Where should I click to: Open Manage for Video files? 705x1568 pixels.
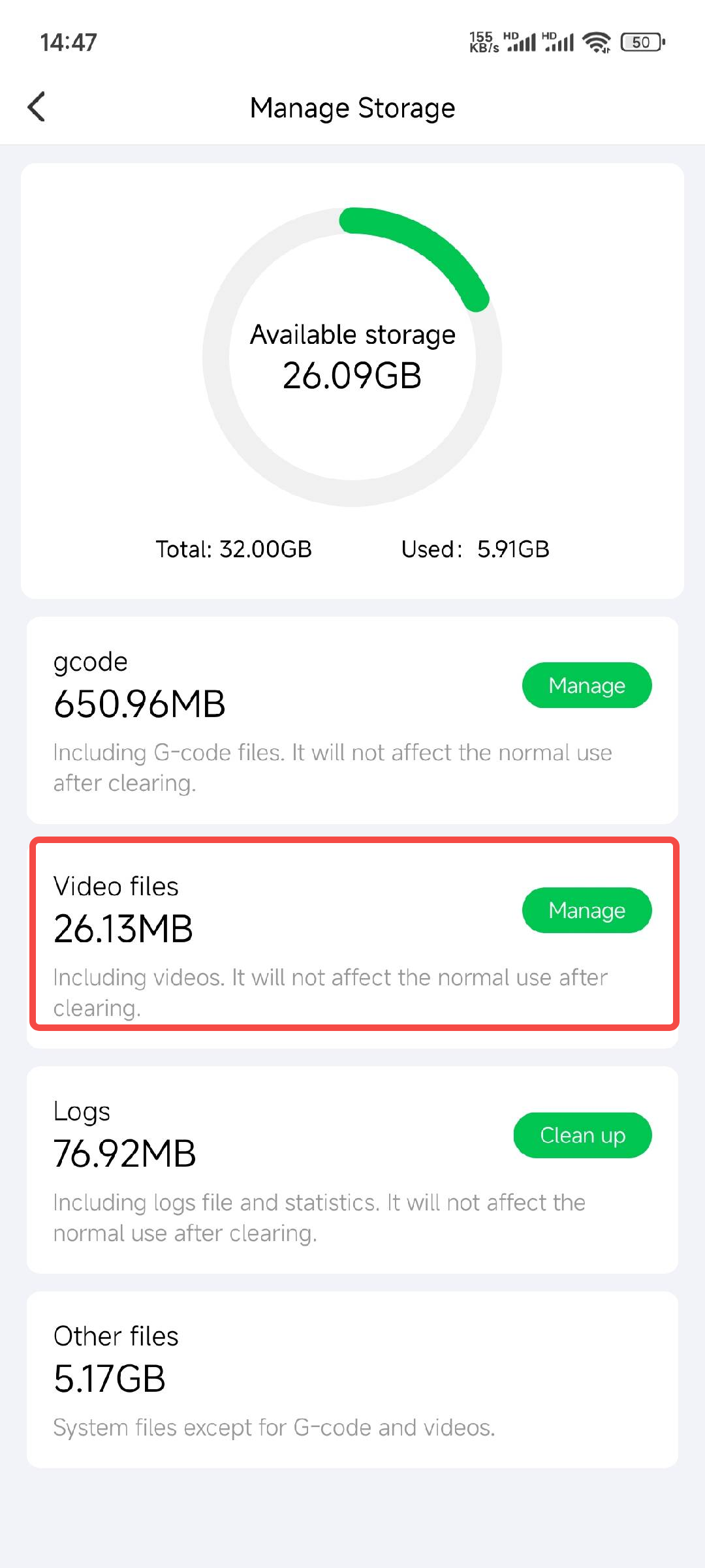click(x=586, y=910)
